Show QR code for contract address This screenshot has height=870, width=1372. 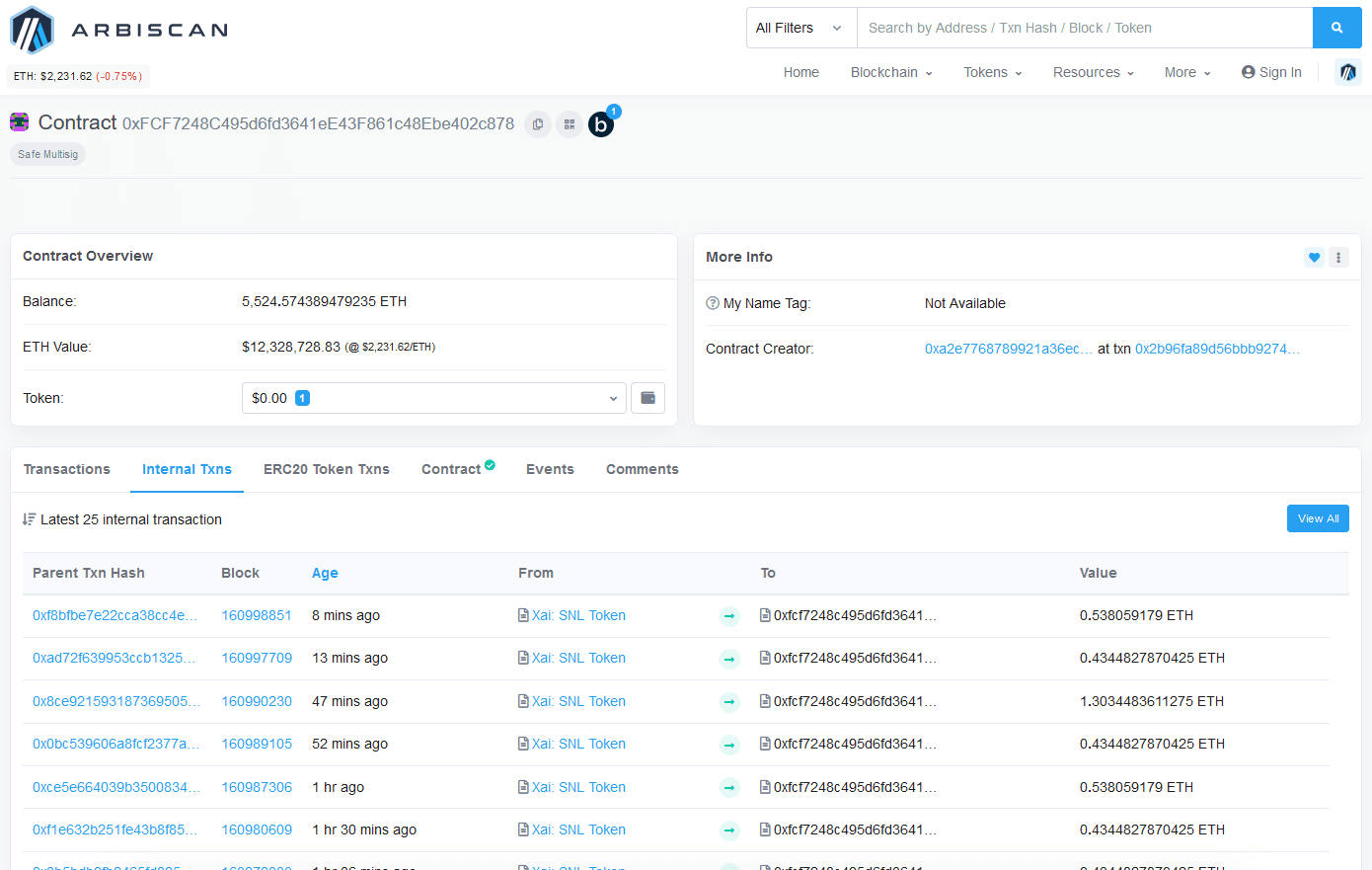(x=570, y=124)
